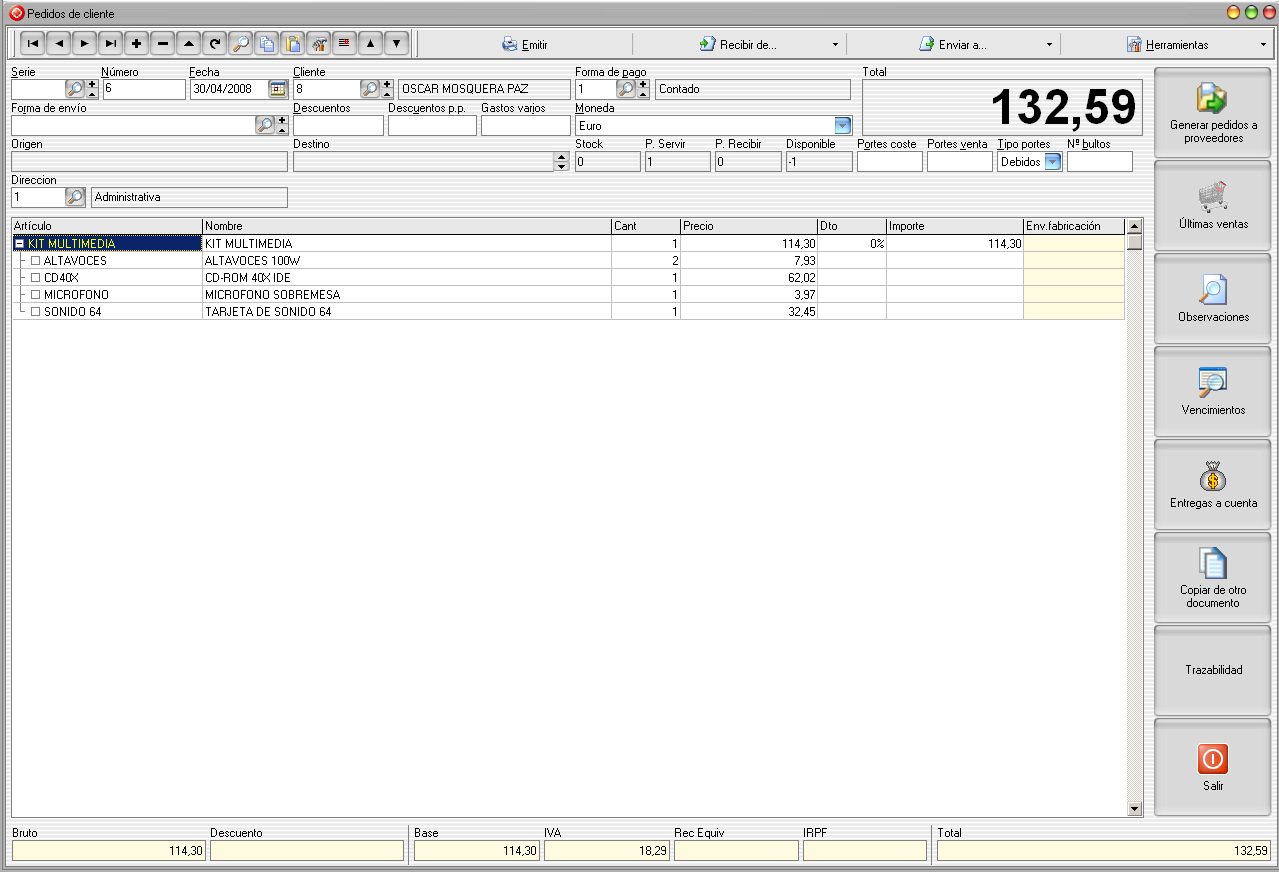Open the Moneda Euro dropdown
The image size is (1279, 872).
point(842,126)
